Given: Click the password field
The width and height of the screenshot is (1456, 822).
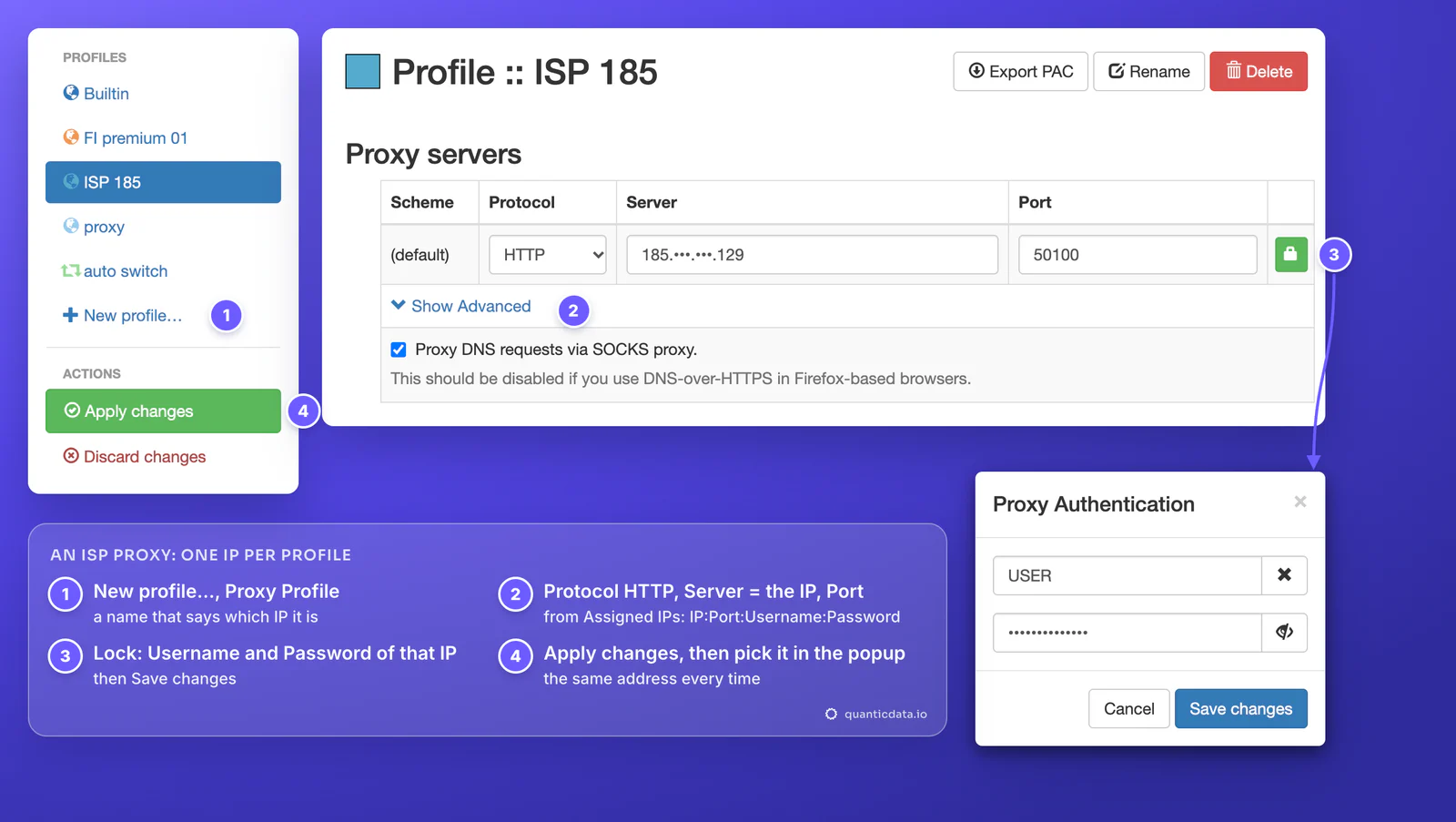Looking at the screenshot, I should click(1127, 633).
